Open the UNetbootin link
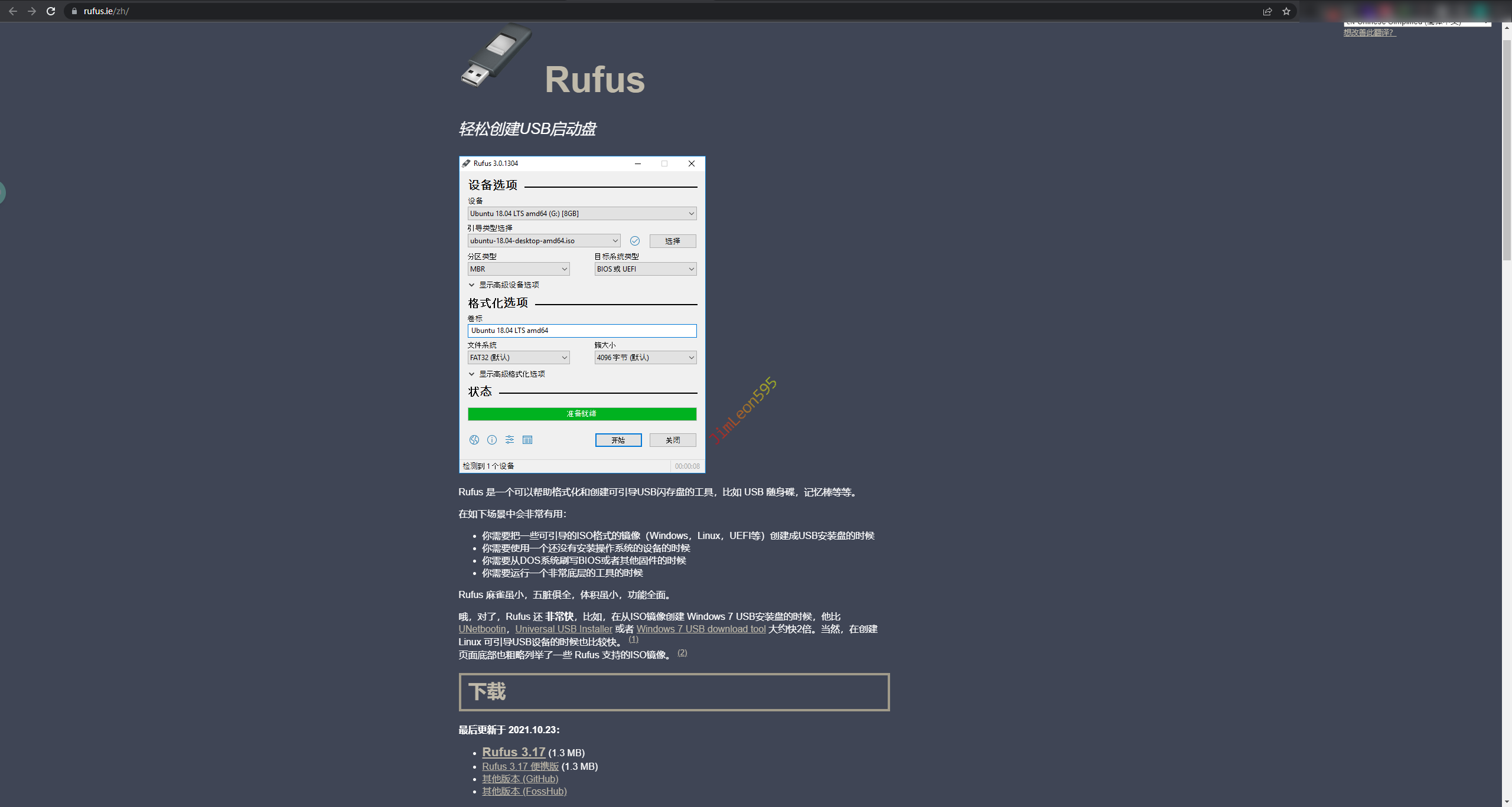The height and width of the screenshot is (807, 1512). [482, 629]
